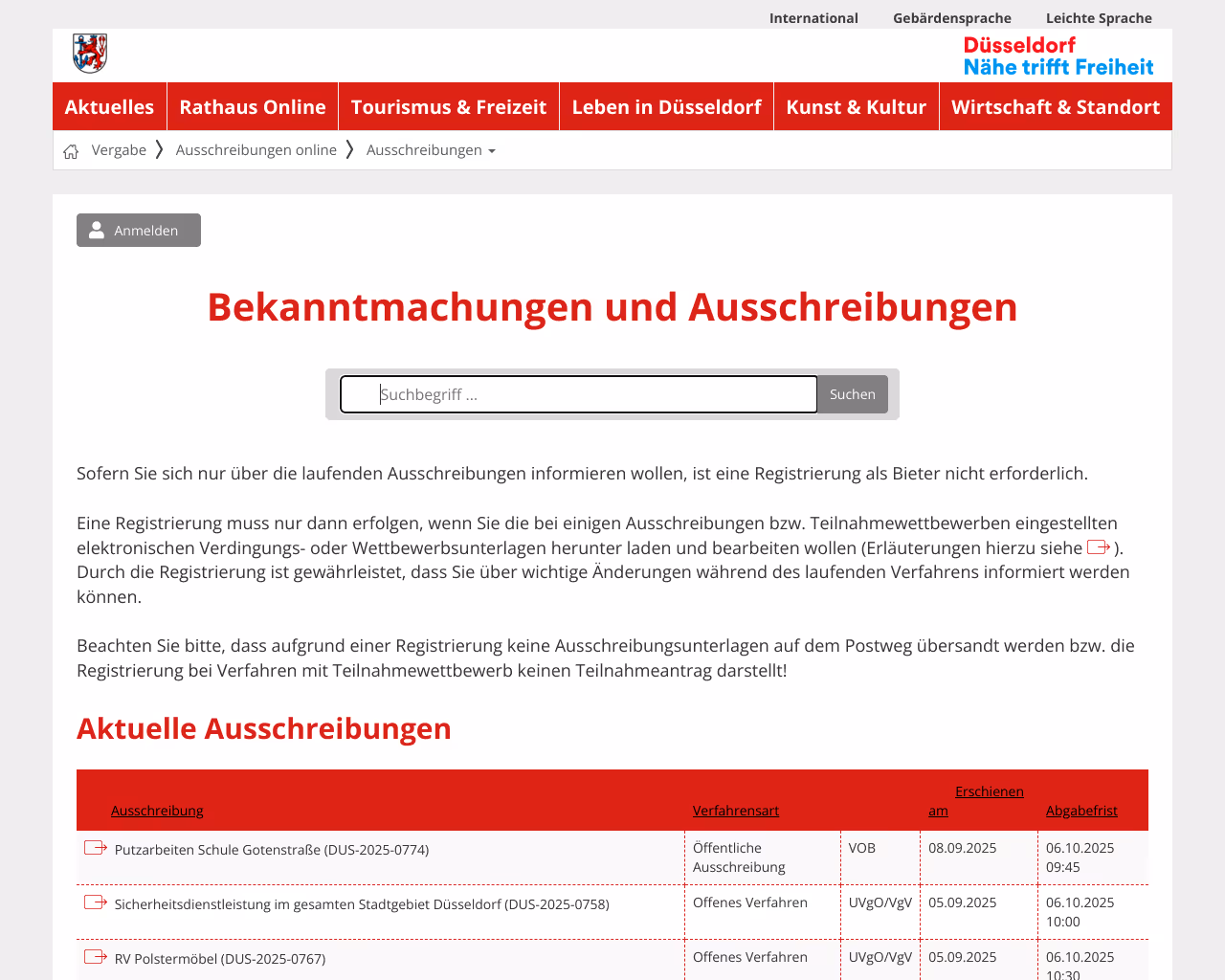Image resolution: width=1225 pixels, height=980 pixels.
Task: Click the Düsseldorf Nähe trifft Freiheit logo
Action: coord(1058,56)
